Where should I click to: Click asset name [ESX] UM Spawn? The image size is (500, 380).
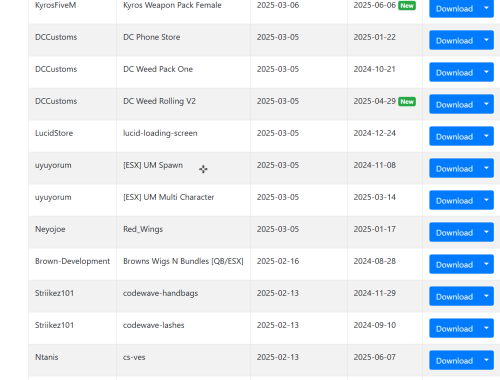pyautogui.click(x=153, y=165)
